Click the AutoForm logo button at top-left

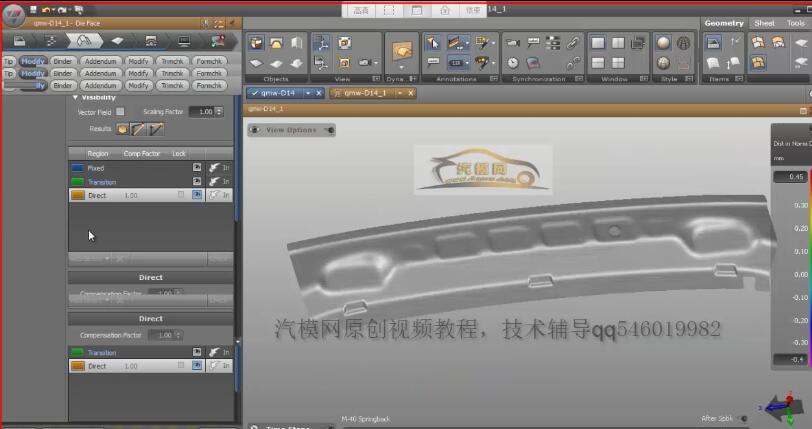tap(13, 23)
